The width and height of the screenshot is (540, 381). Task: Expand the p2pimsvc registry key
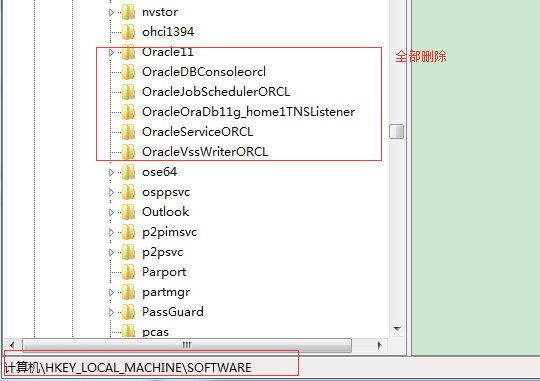(111, 233)
